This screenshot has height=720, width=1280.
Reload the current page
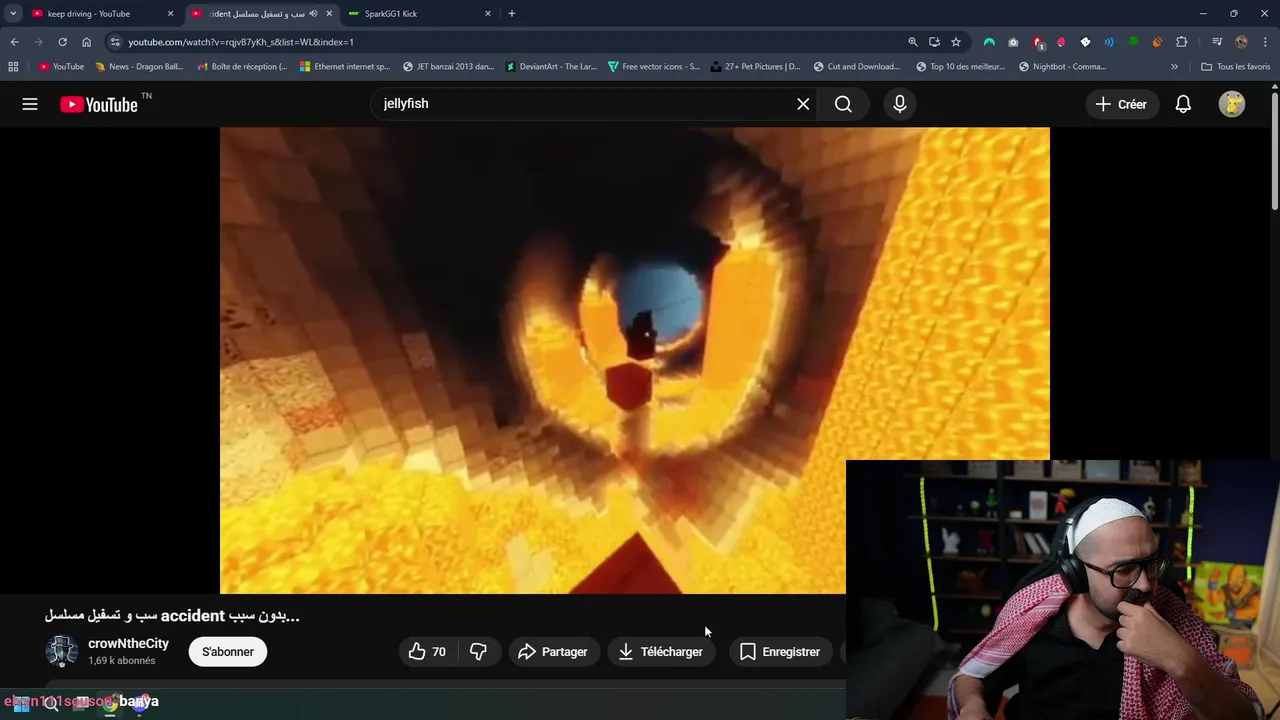tap(62, 42)
